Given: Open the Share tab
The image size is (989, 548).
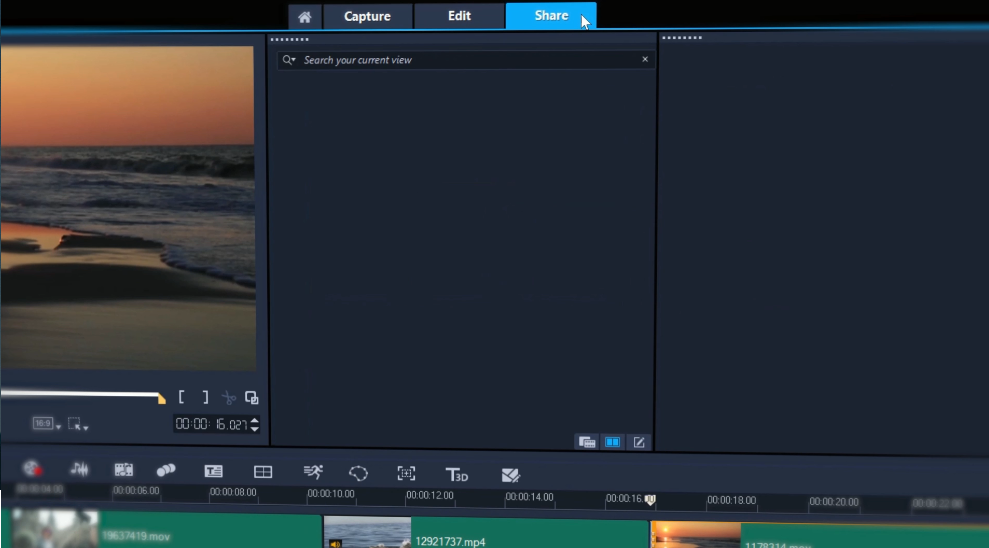Looking at the screenshot, I should [x=551, y=16].
